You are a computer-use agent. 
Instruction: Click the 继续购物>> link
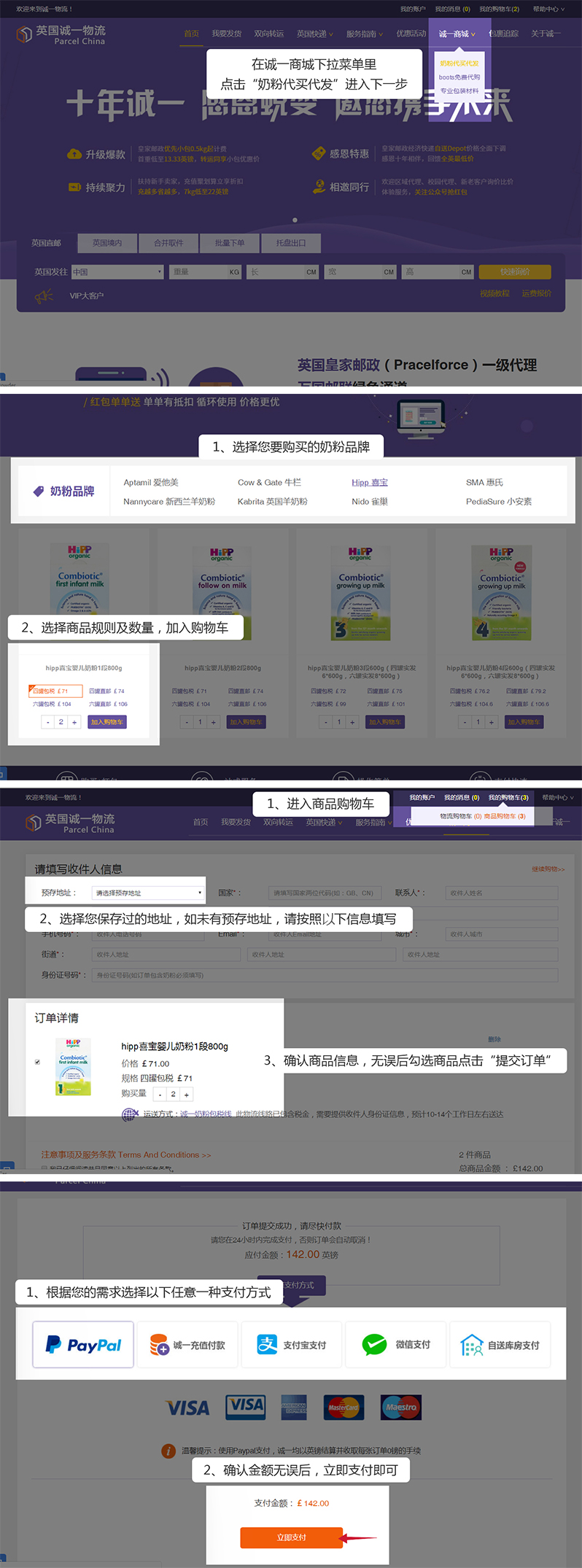pos(548,869)
